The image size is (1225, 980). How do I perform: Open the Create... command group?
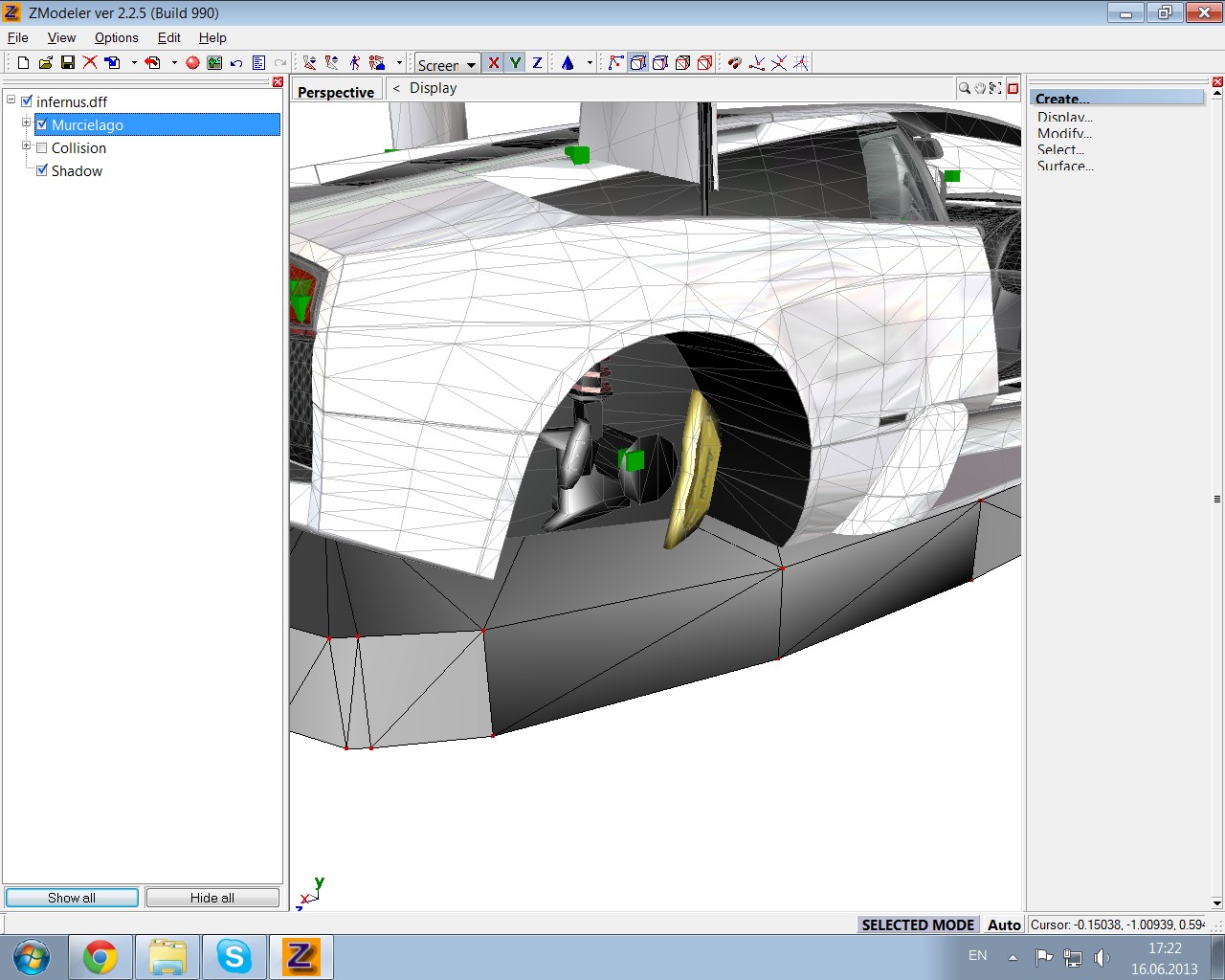pyautogui.click(x=1117, y=99)
